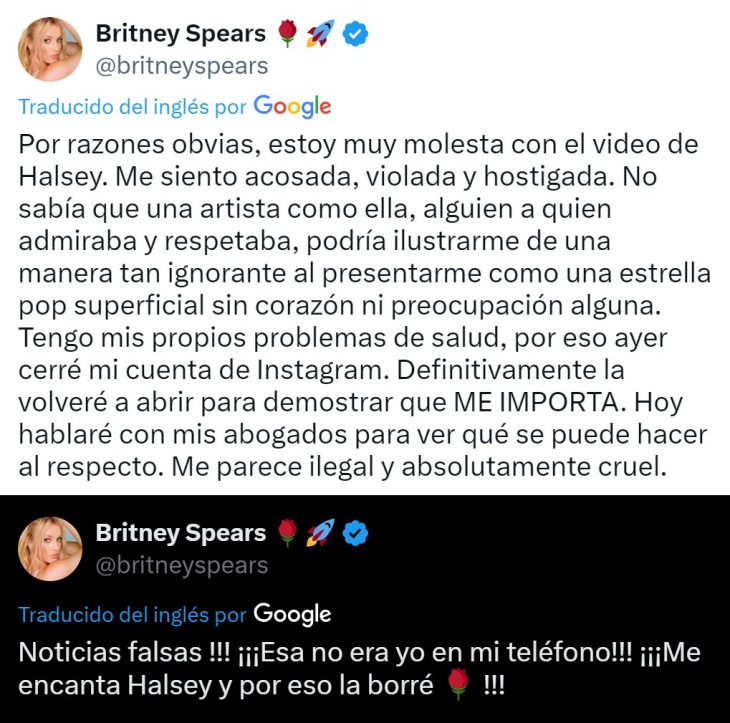Viewport: 730px width, 723px height.
Task: Click the rose emoji after 'la borré'
Action: (x=459, y=685)
